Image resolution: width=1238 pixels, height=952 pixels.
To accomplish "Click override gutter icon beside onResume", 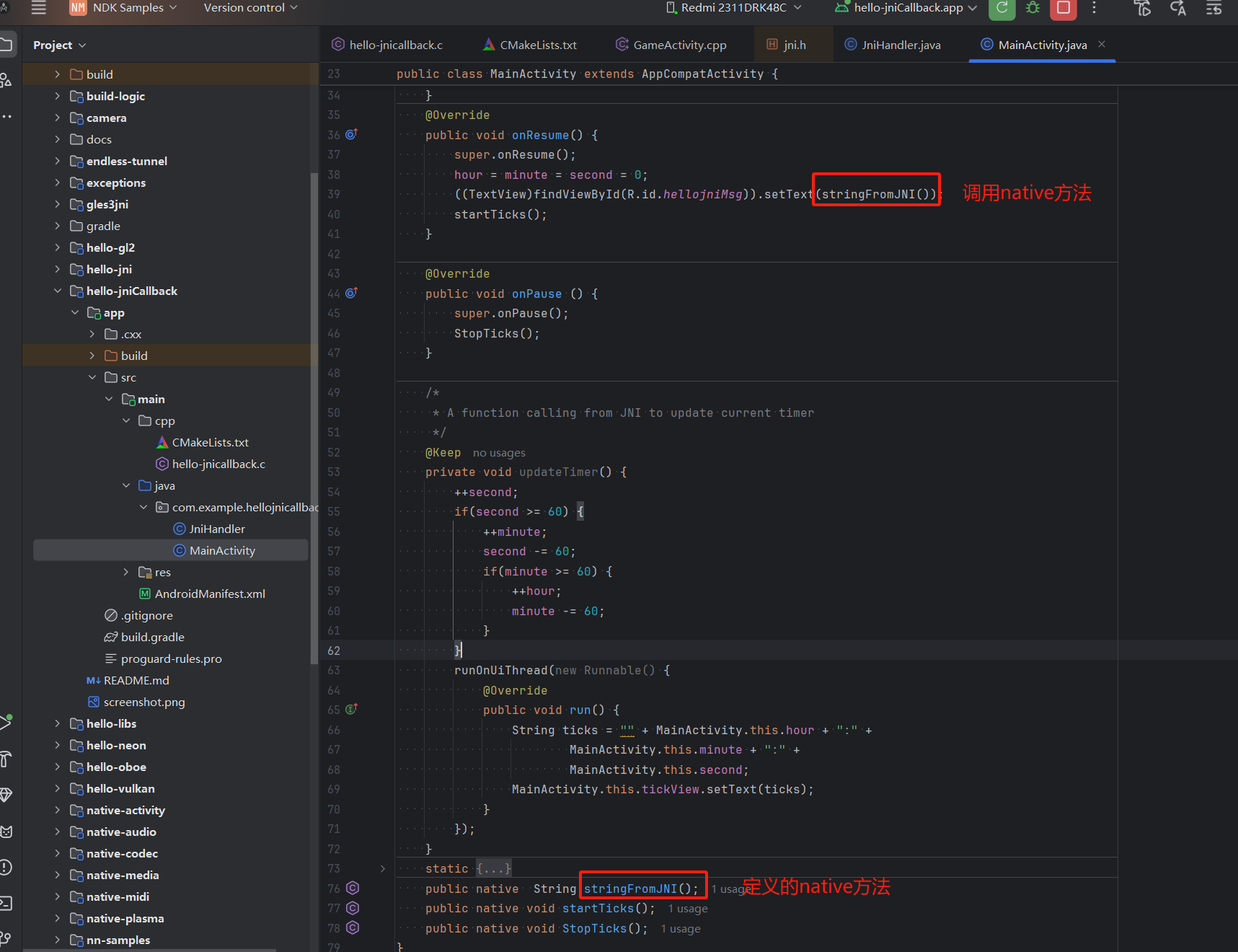I will coord(351,135).
